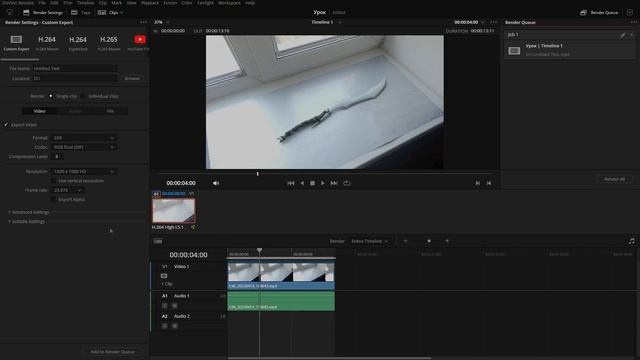This screenshot has height=360, width=640.
Task: Uncheck the Export Video checkbox
Action: [x=6, y=125]
